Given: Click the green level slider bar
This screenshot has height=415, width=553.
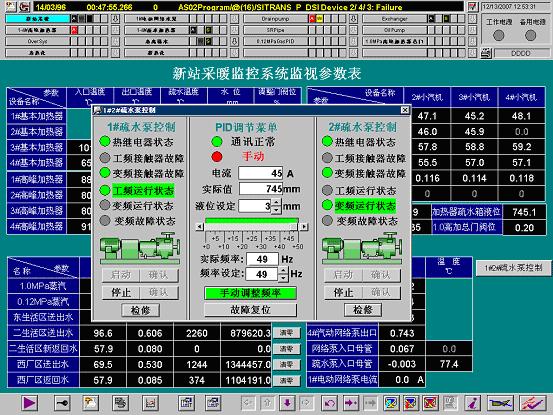Looking at the screenshot, I should (252, 220).
